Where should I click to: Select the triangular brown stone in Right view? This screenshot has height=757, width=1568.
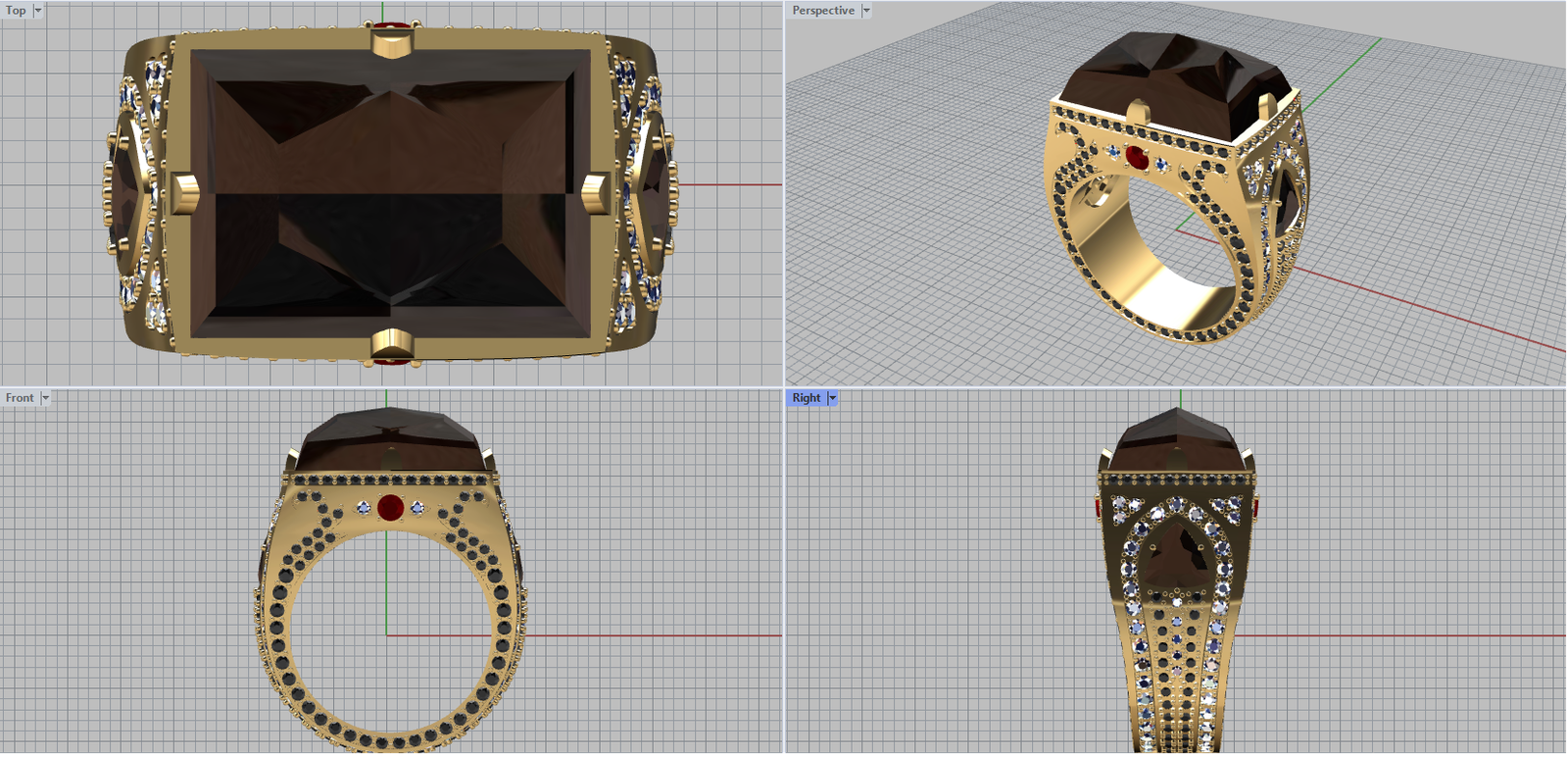tap(1176, 556)
